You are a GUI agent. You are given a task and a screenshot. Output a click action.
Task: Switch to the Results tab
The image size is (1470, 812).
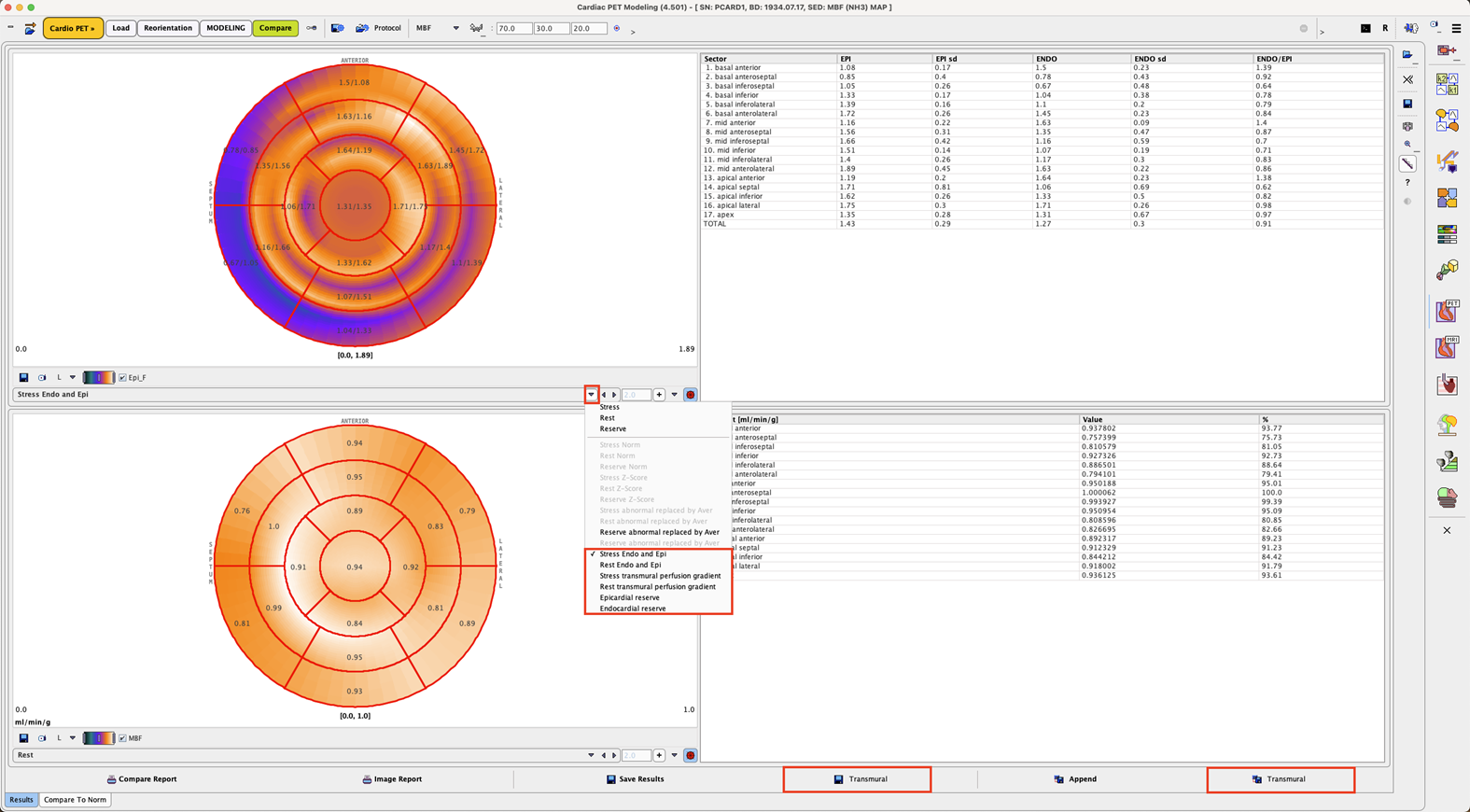(21, 800)
